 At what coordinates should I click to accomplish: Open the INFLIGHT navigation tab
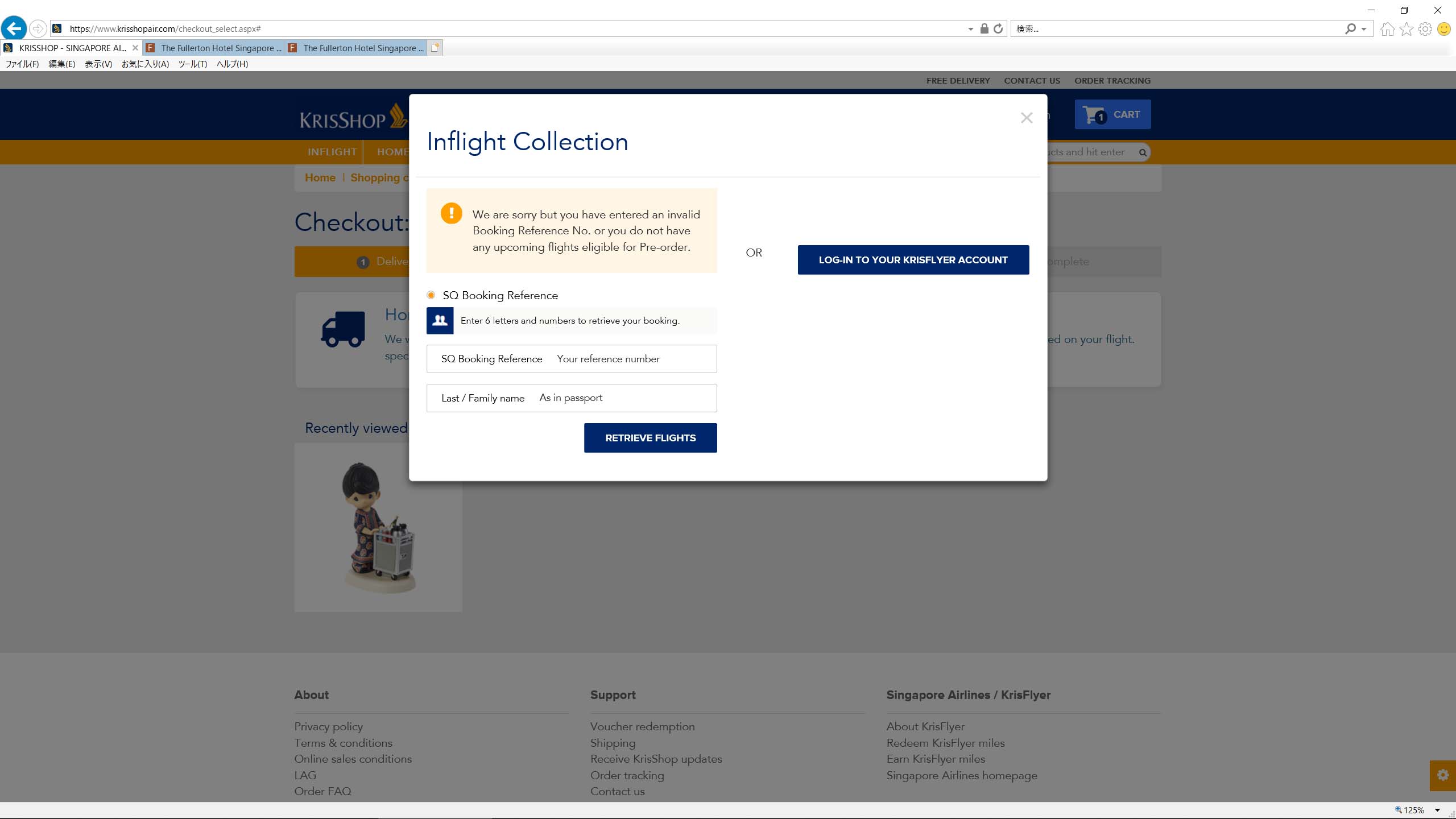tap(332, 152)
